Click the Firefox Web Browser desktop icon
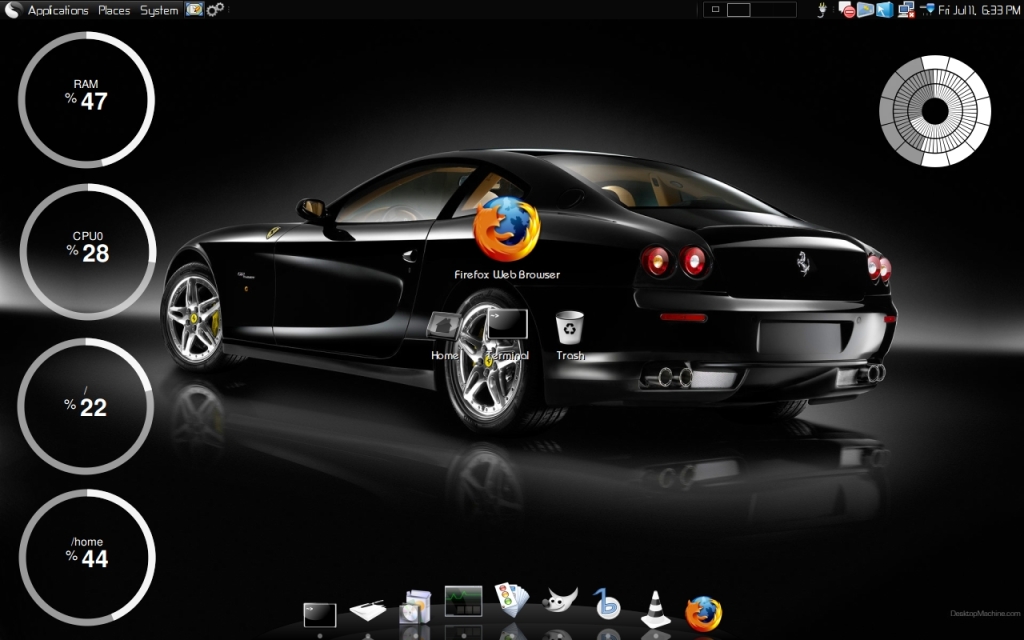Screen dimensions: 1024x640 [x=507, y=229]
